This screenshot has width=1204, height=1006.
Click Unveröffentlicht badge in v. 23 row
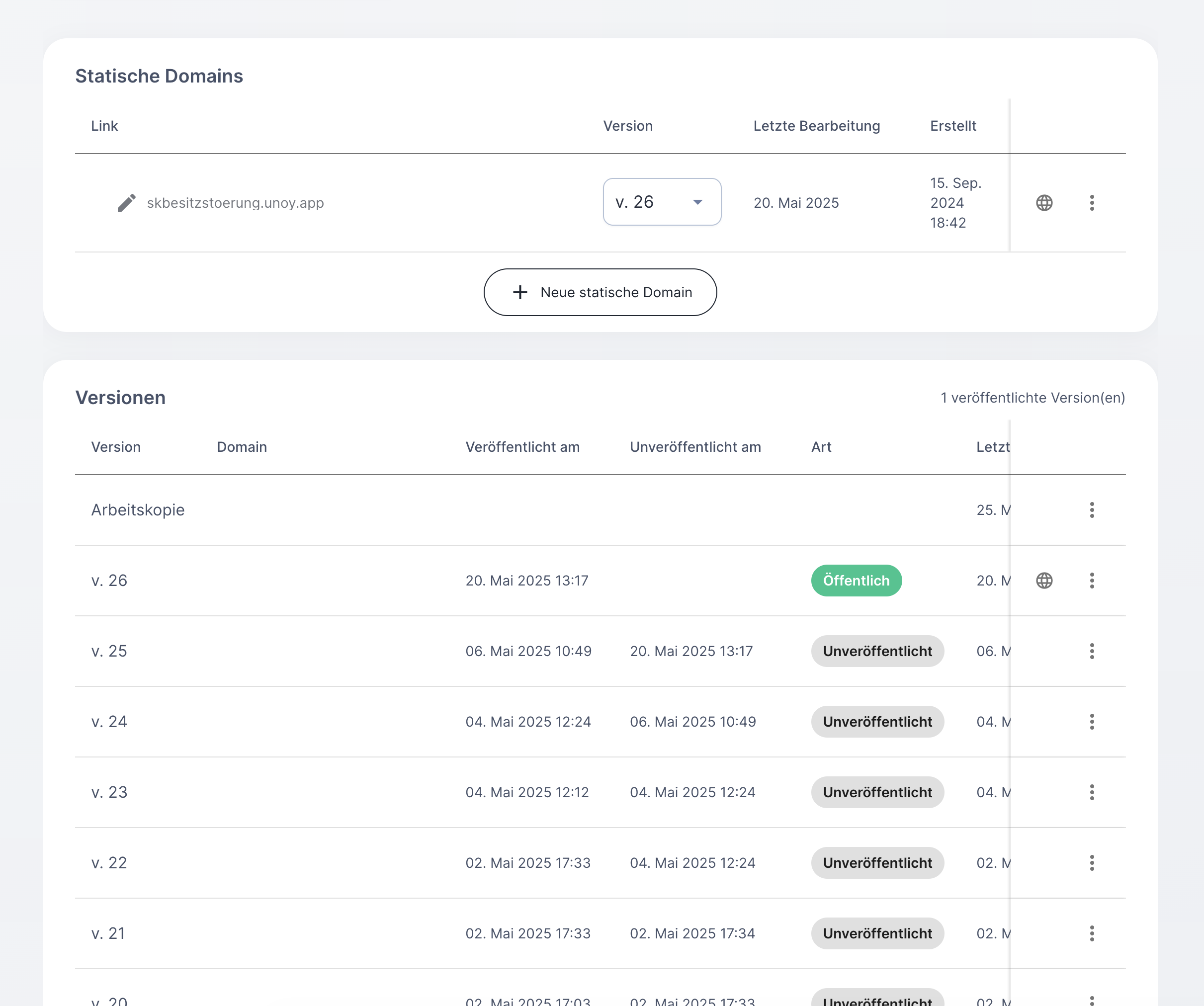(x=877, y=792)
